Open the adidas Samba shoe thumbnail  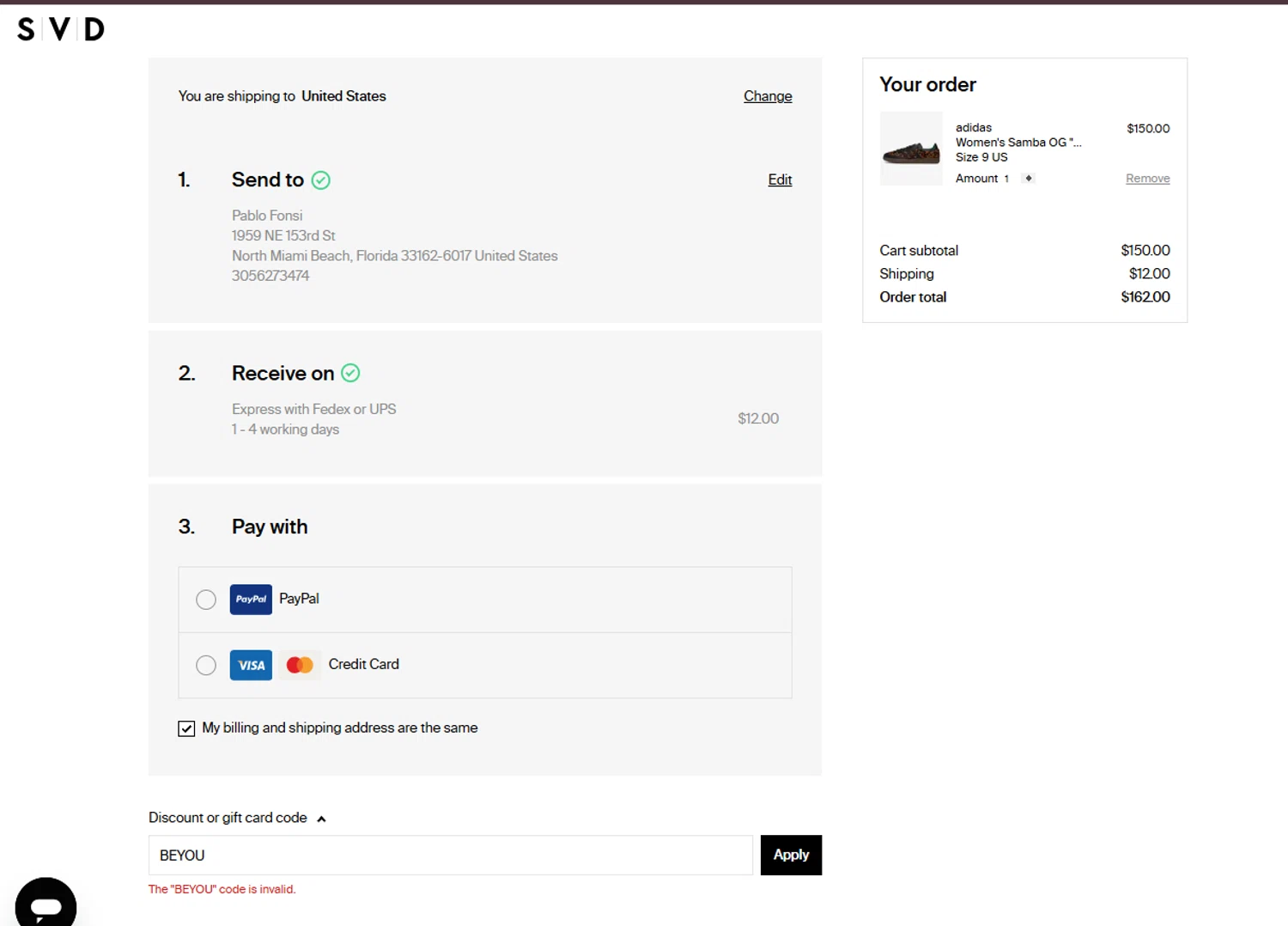point(911,149)
